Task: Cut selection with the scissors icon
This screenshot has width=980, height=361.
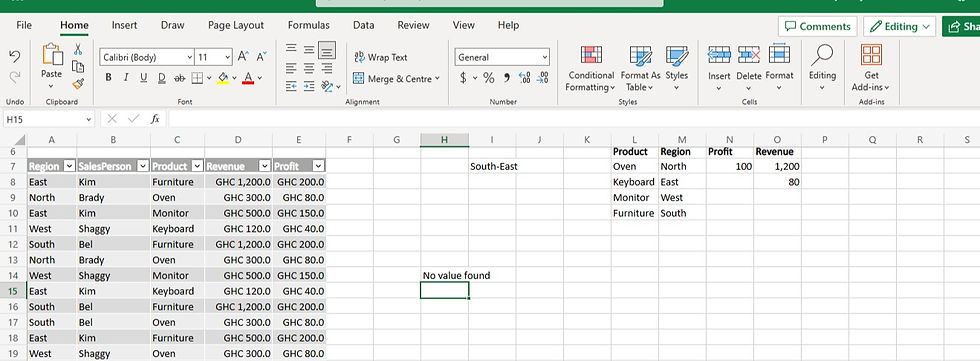Action: pyautogui.click(x=78, y=49)
